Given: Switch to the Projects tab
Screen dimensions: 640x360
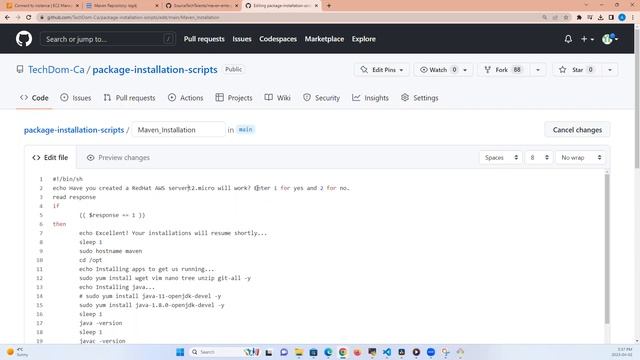Looking at the screenshot, I should 234,98.
